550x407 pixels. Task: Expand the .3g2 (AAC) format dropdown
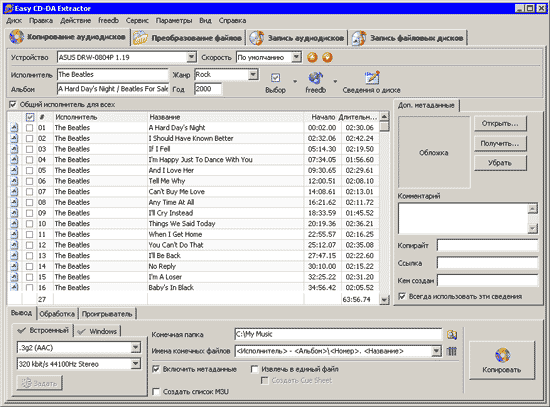coord(135,348)
